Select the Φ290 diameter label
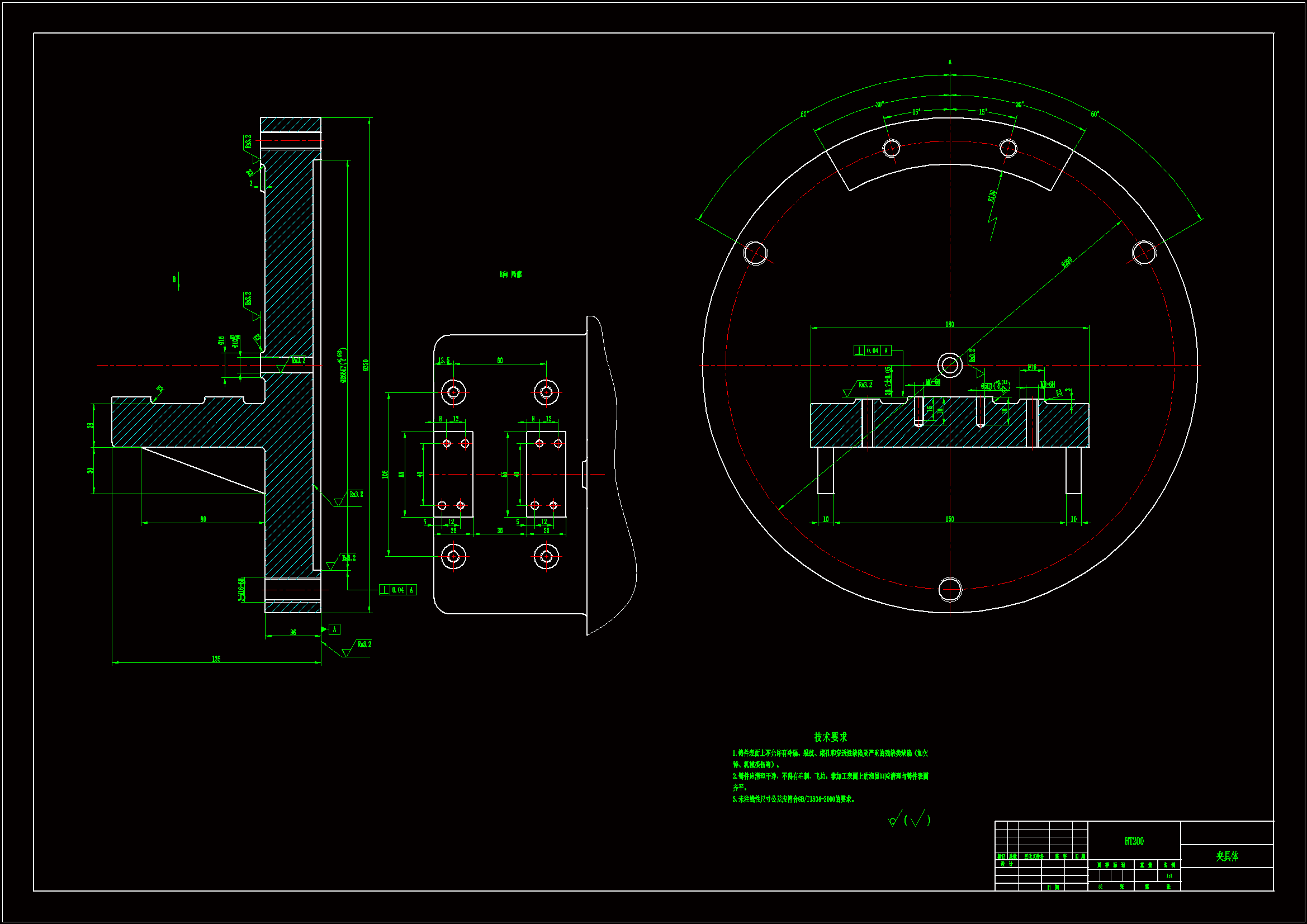 tap(1067, 262)
